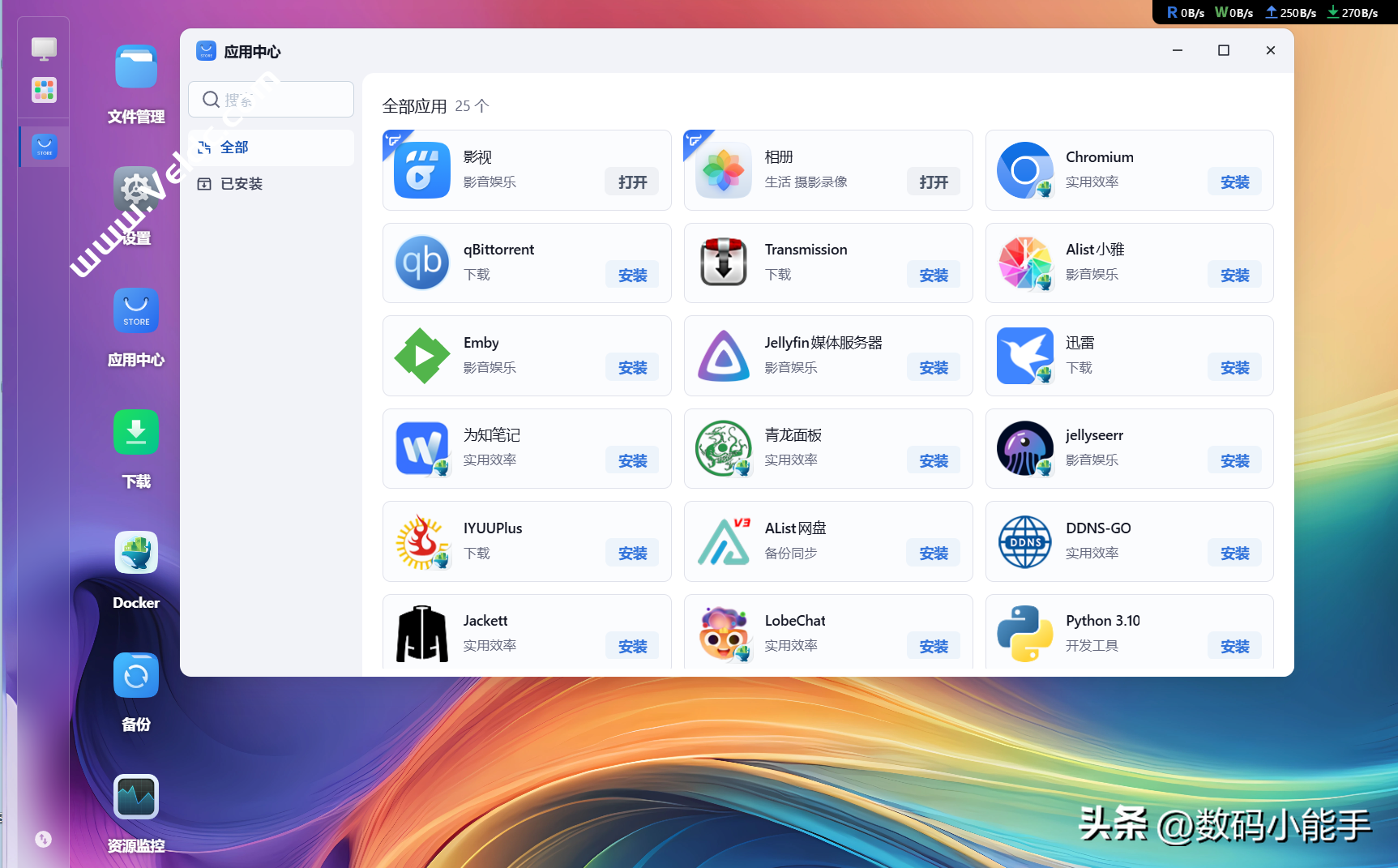1398x868 pixels.
Task: Click the small round icon at dock bottom
Action: [x=44, y=840]
